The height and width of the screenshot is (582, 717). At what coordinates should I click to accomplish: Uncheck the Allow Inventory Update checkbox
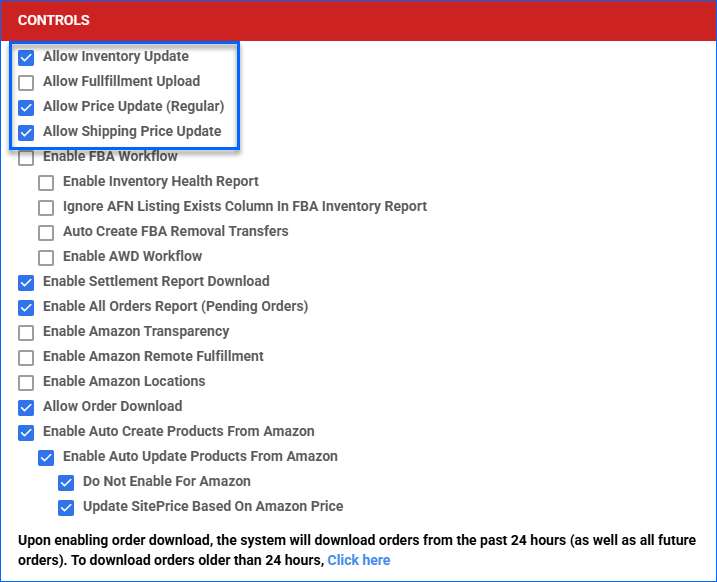[x=26, y=57]
